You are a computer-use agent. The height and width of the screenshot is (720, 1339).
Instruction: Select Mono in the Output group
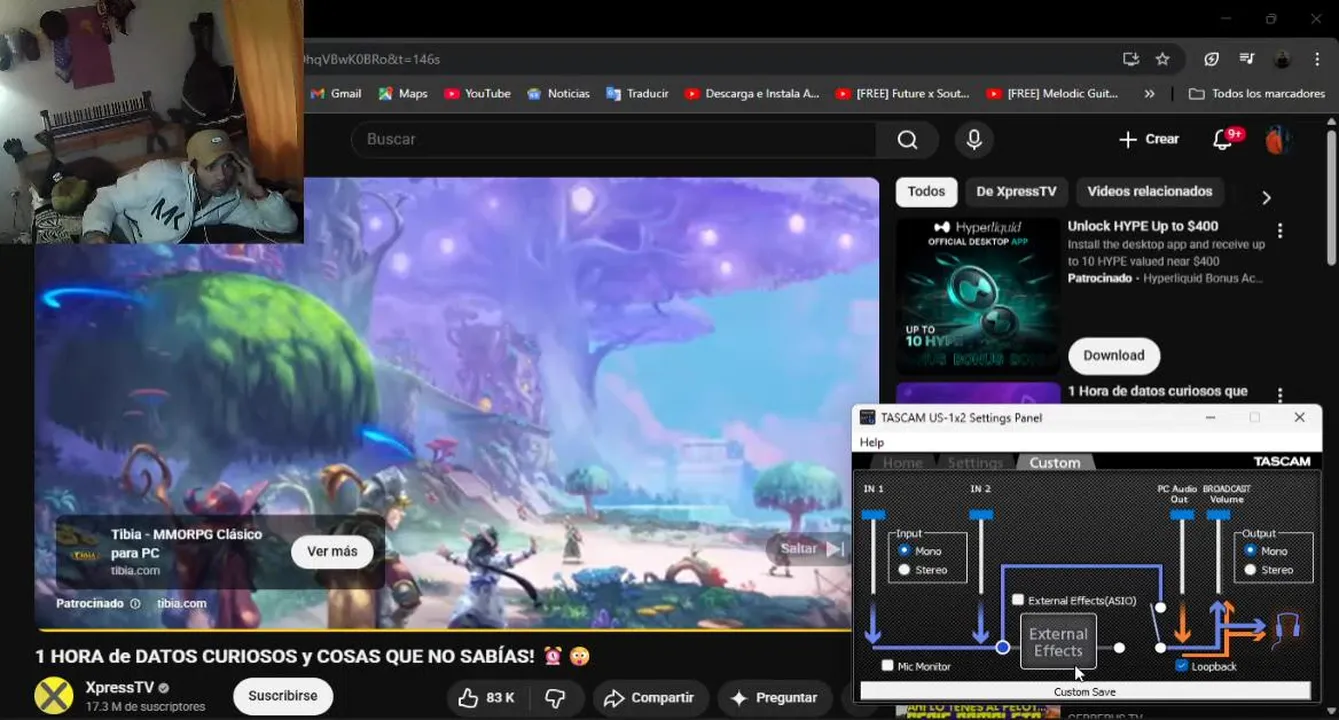(x=1250, y=551)
